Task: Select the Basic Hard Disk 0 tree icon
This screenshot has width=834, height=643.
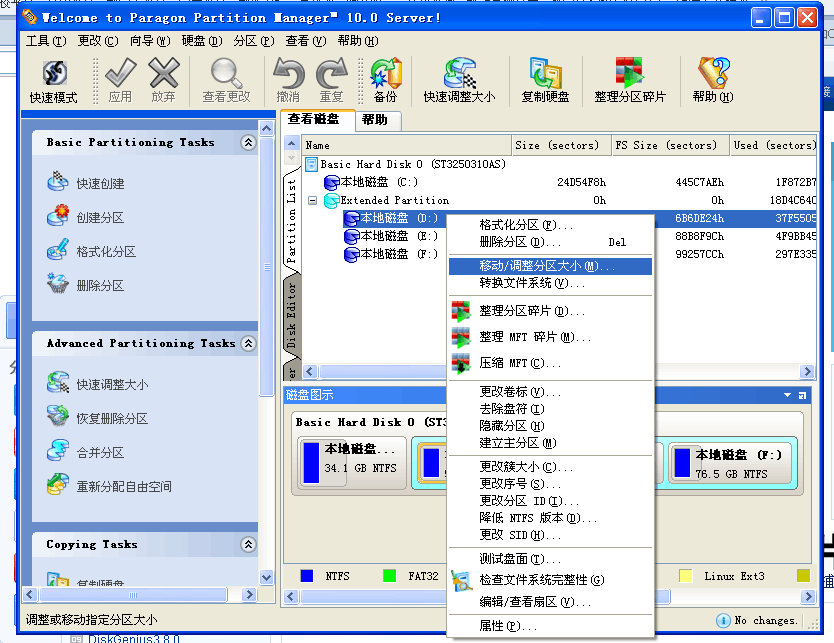Action: [x=312, y=164]
